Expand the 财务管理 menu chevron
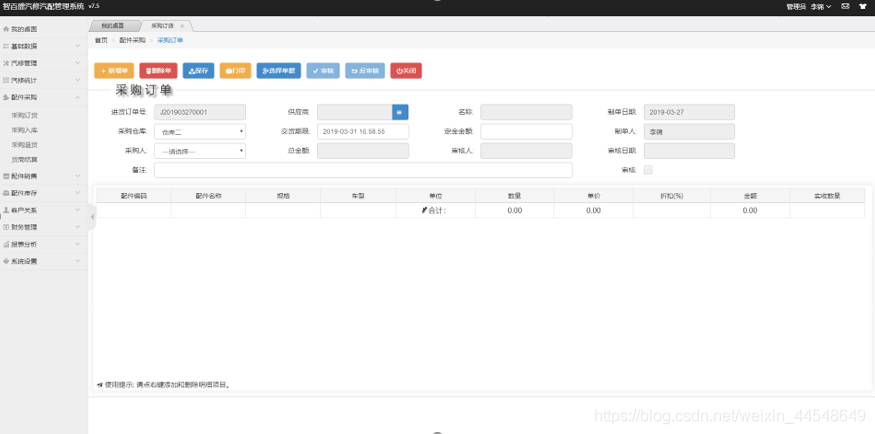 point(78,227)
